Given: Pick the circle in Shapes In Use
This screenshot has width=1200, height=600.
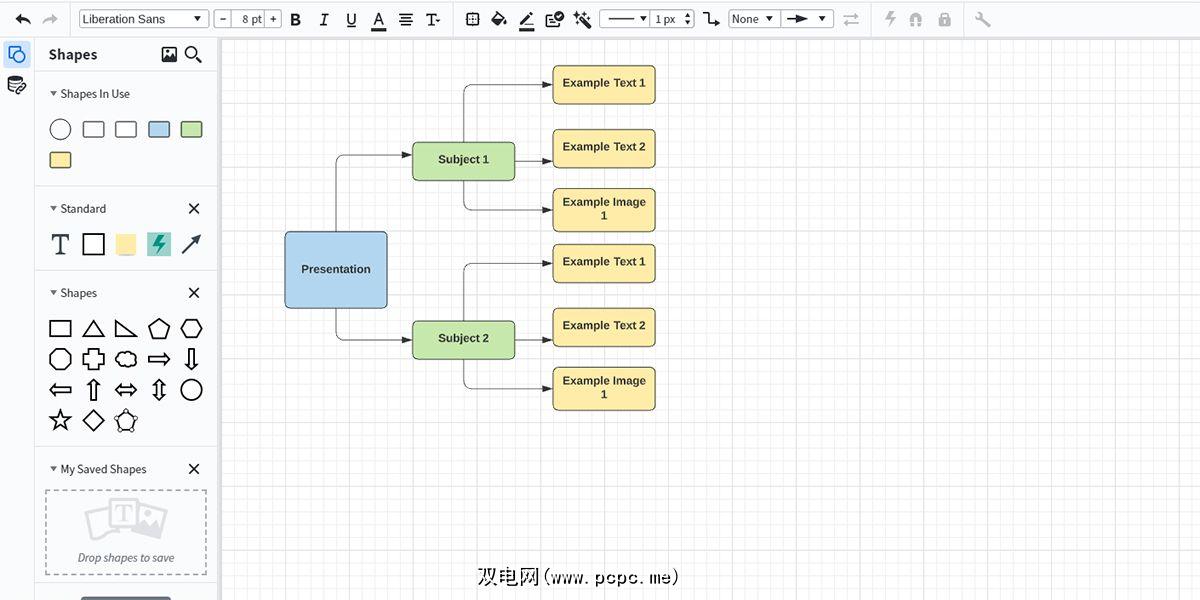Looking at the screenshot, I should 61,129.
